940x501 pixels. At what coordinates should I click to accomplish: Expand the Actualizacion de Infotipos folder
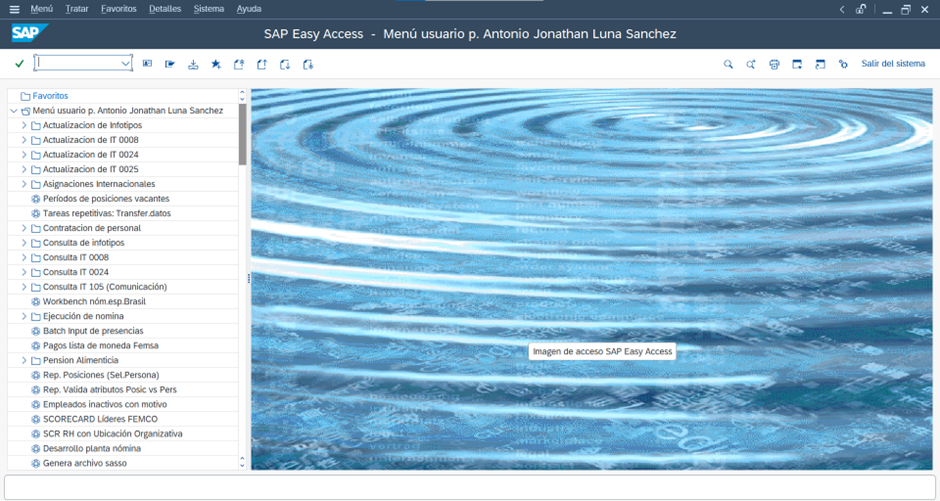pyautogui.click(x=25, y=125)
